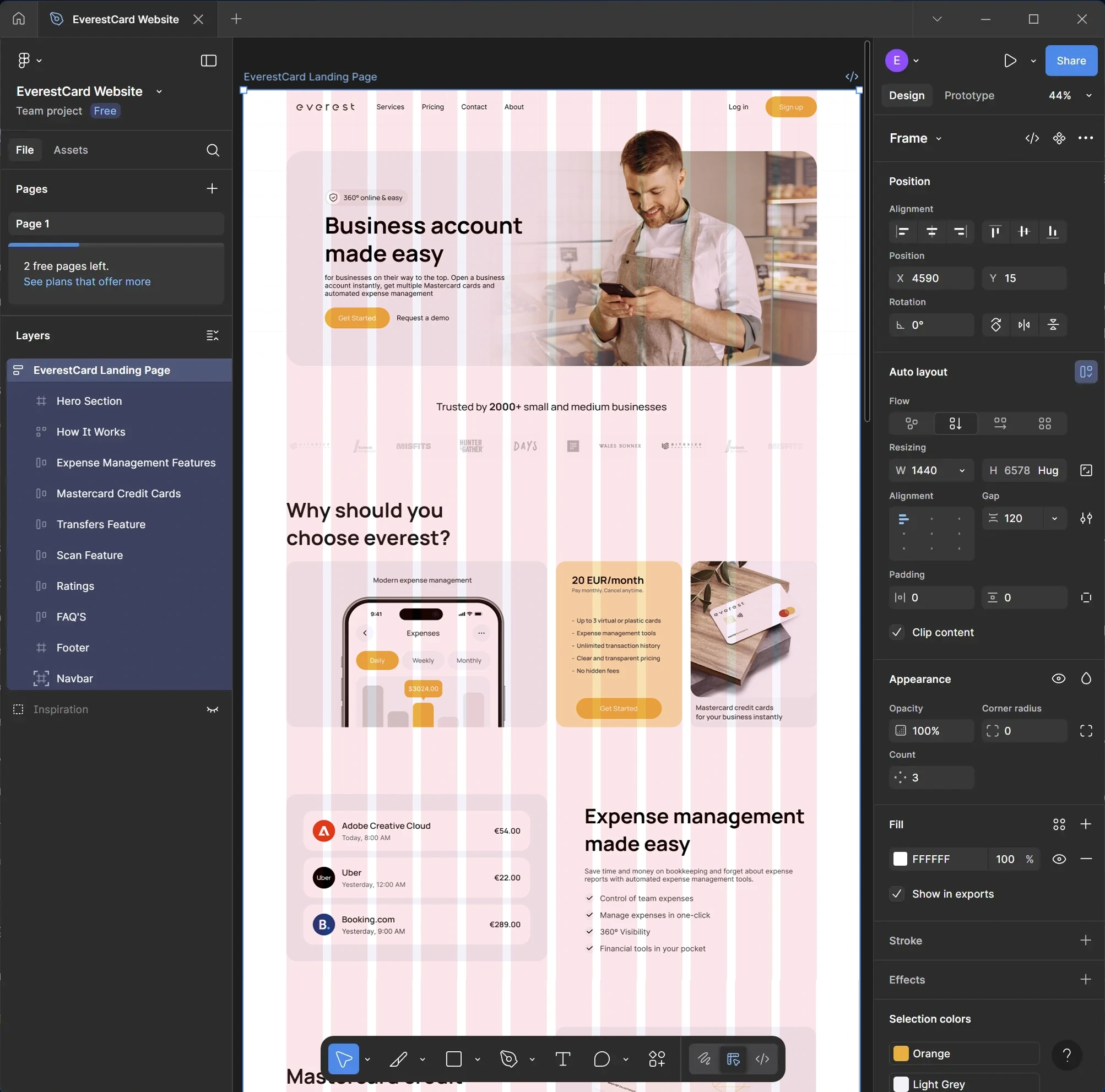
Task: Expand the Frame dropdown in the Design panel
Action: (939, 138)
